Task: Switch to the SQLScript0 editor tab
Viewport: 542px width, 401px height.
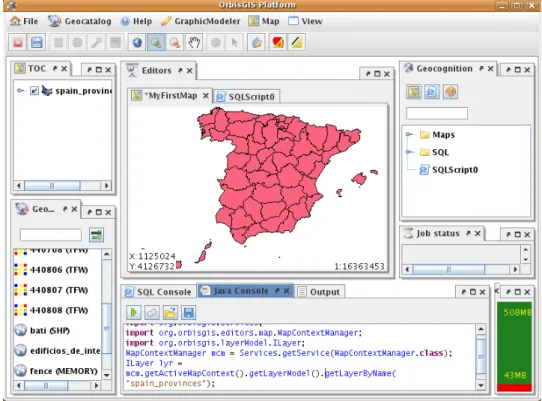Action: click(x=246, y=97)
